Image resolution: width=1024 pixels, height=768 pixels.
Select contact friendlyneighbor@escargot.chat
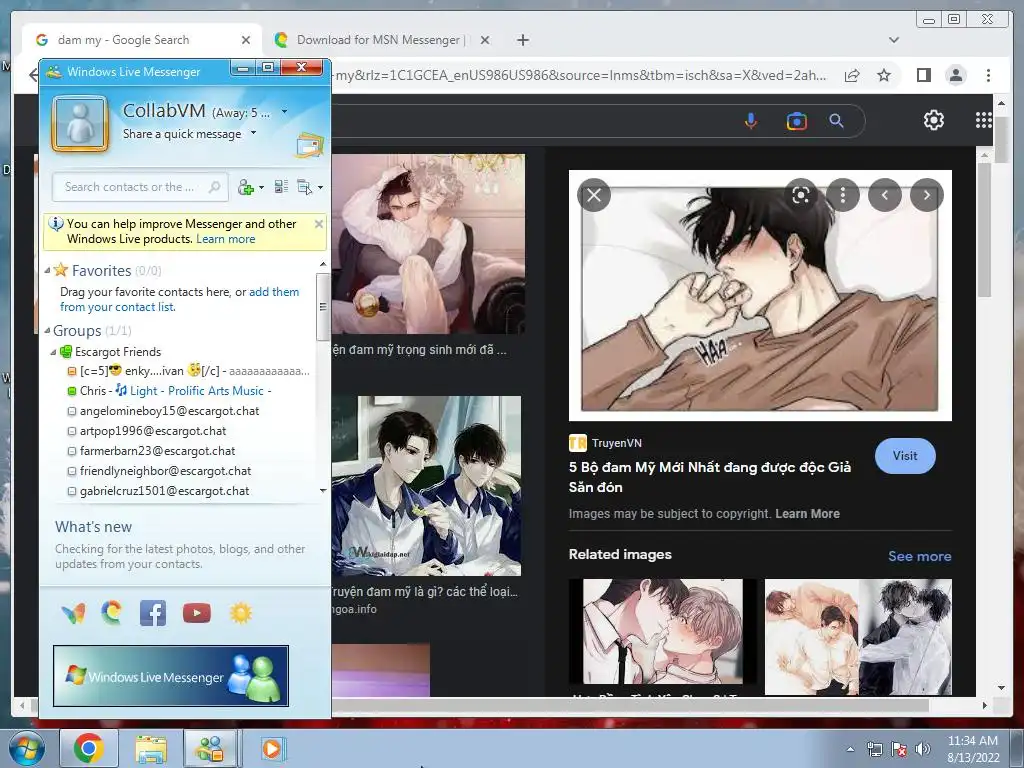pyautogui.click(x=165, y=471)
